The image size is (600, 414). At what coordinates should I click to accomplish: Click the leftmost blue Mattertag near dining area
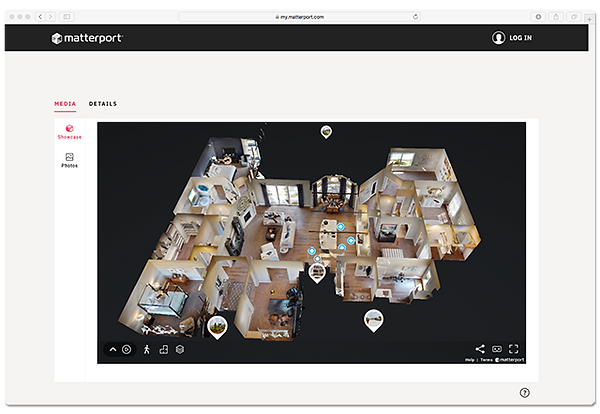[312, 251]
